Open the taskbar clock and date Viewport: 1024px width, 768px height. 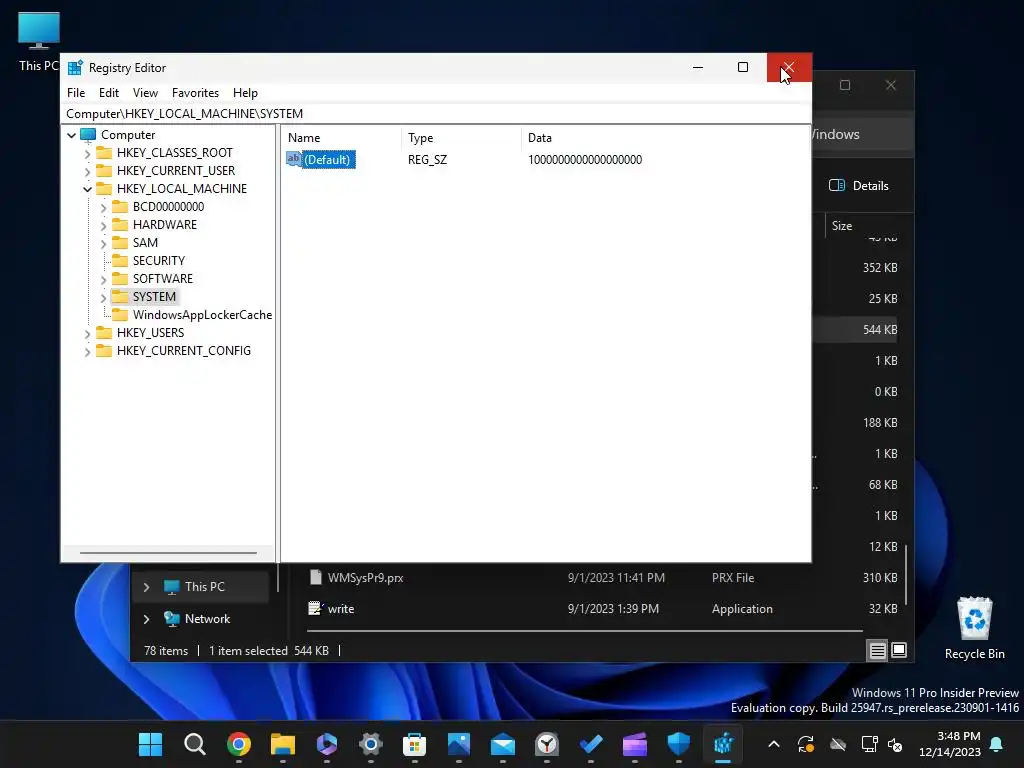(x=950, y=744)
